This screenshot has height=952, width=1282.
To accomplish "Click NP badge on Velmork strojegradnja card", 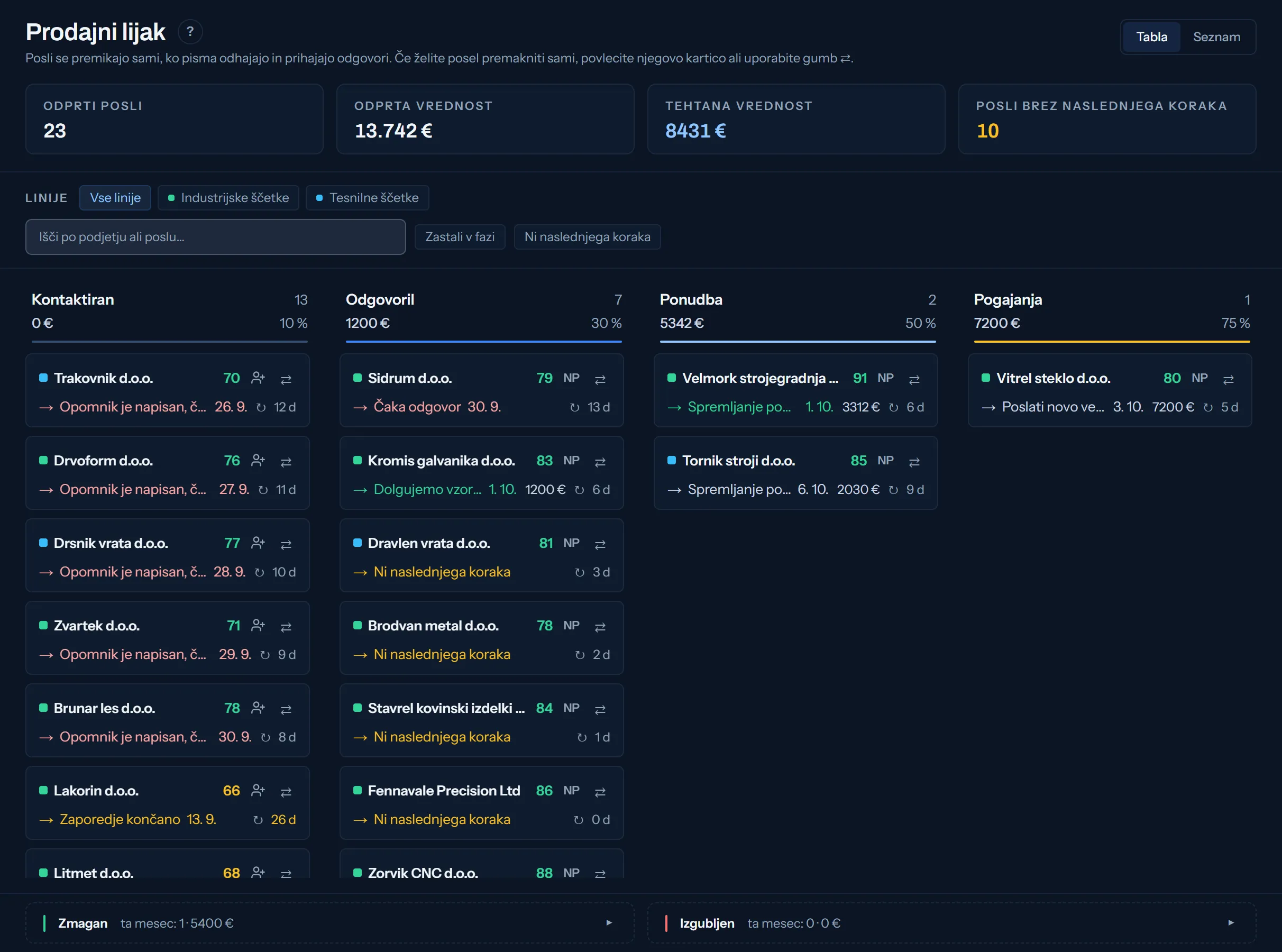I will pos(885,378).
